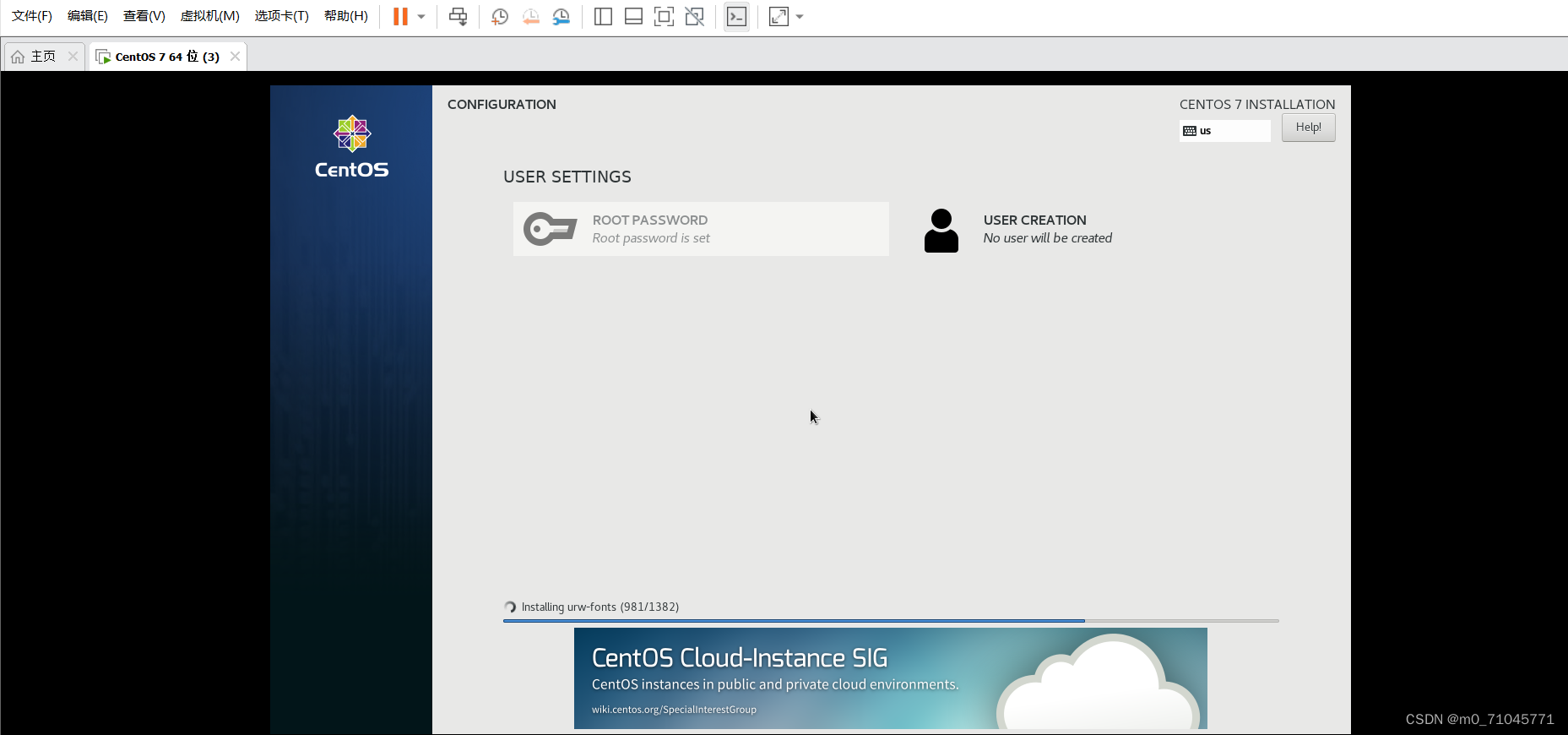Open the 文件(F) menu

[x=32, y=16]
